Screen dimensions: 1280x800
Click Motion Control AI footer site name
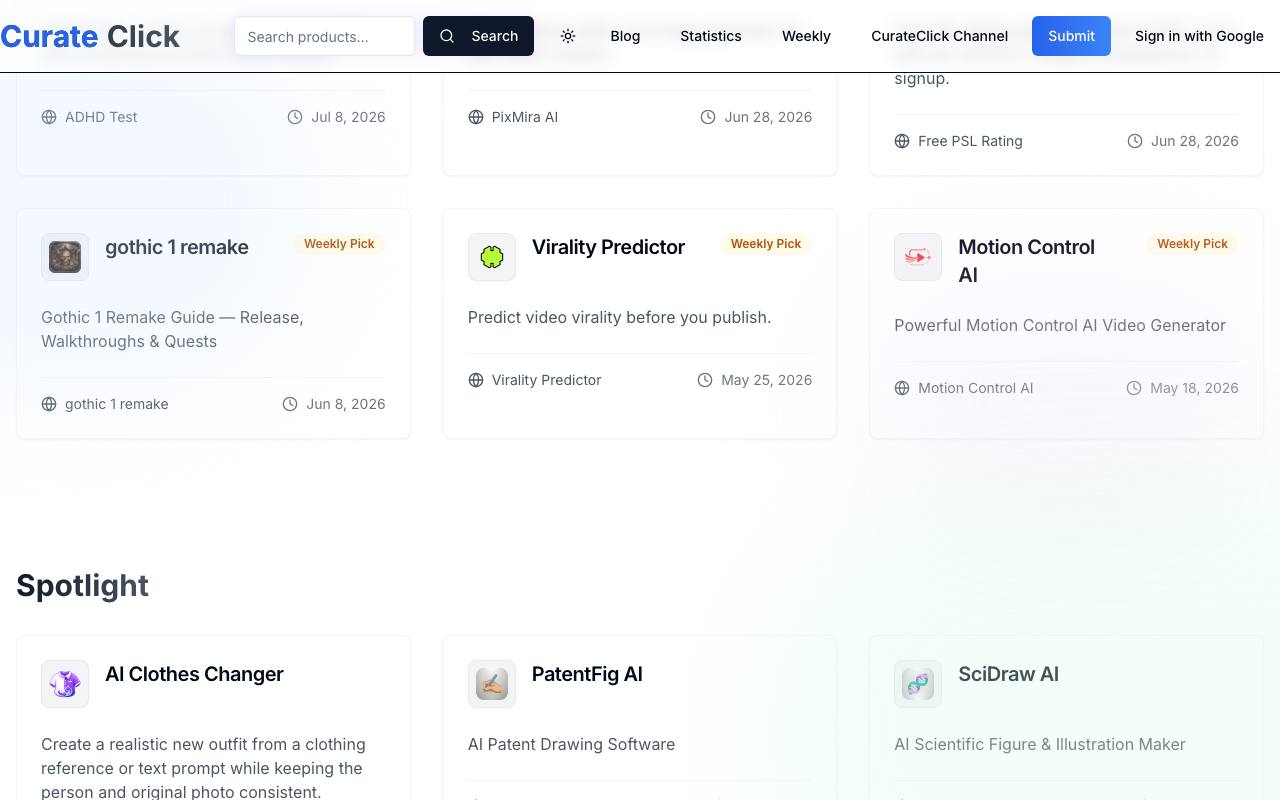(x=975, y=388)
